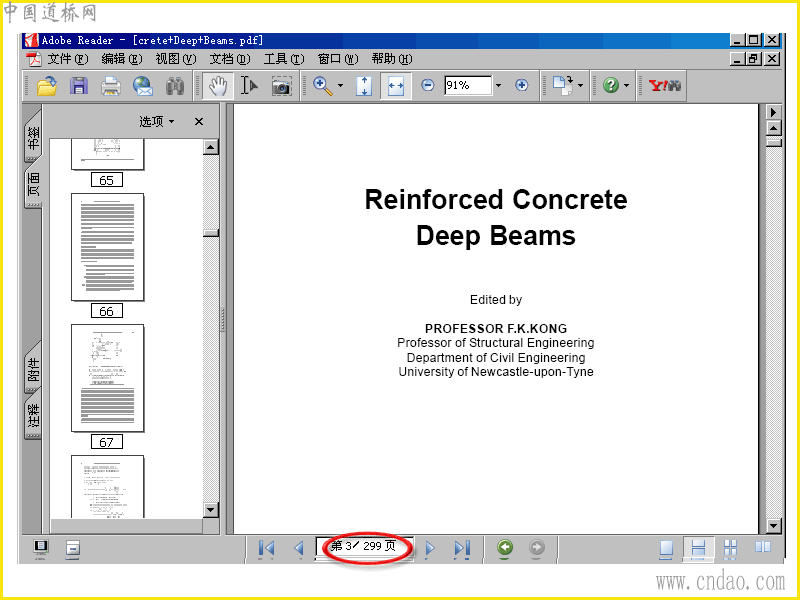The height and width of the screenshot is (600, 800).
Task: Open the 编辑(E) menu
Action: [121, 59]
